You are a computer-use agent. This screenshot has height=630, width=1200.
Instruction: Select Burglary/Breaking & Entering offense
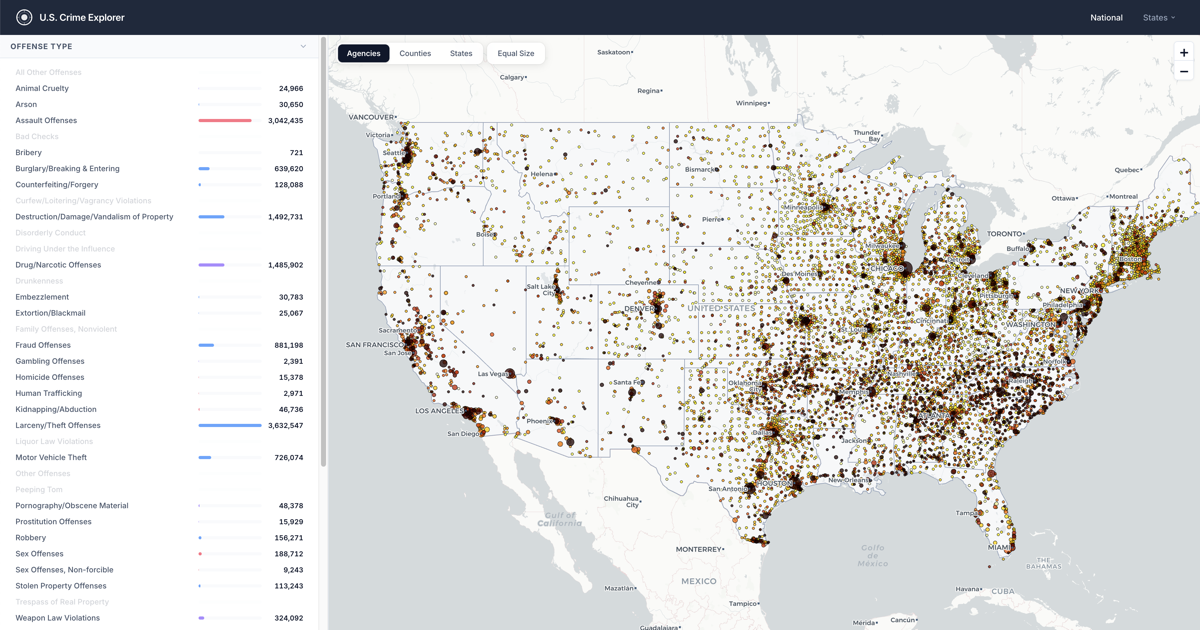click(x=159, y=168)
